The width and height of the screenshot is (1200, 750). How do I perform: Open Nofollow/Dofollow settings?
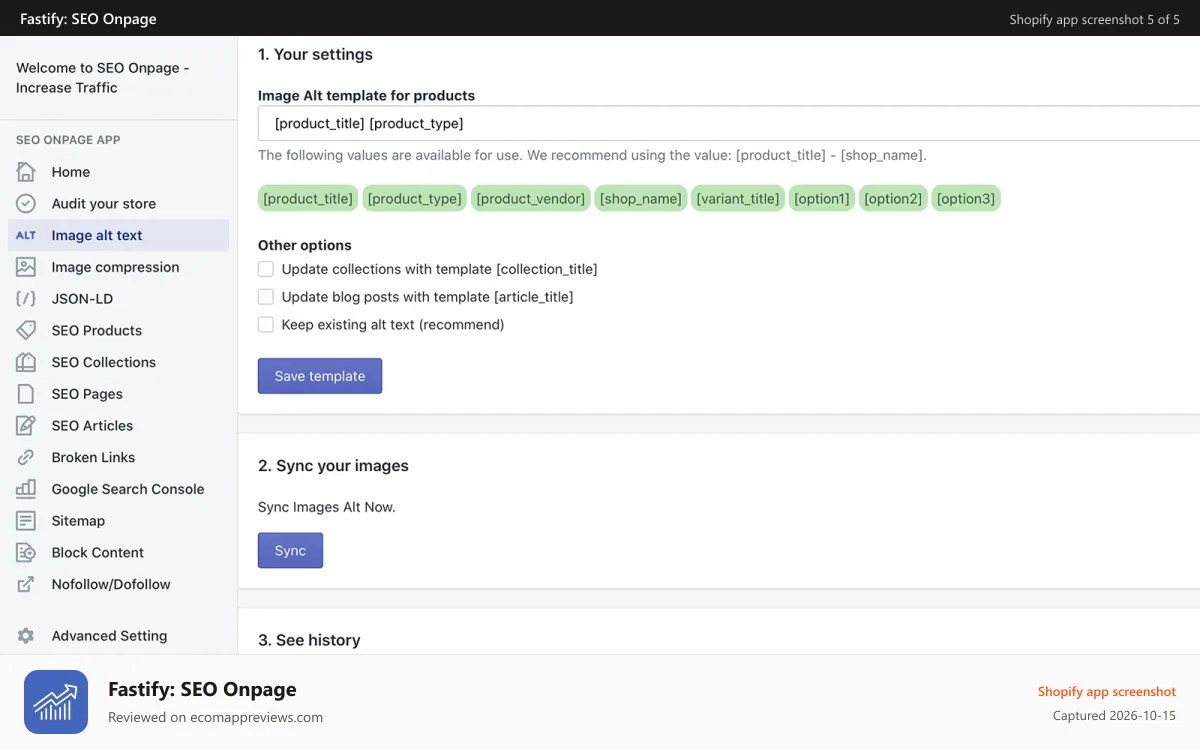(x=118, y=584)
